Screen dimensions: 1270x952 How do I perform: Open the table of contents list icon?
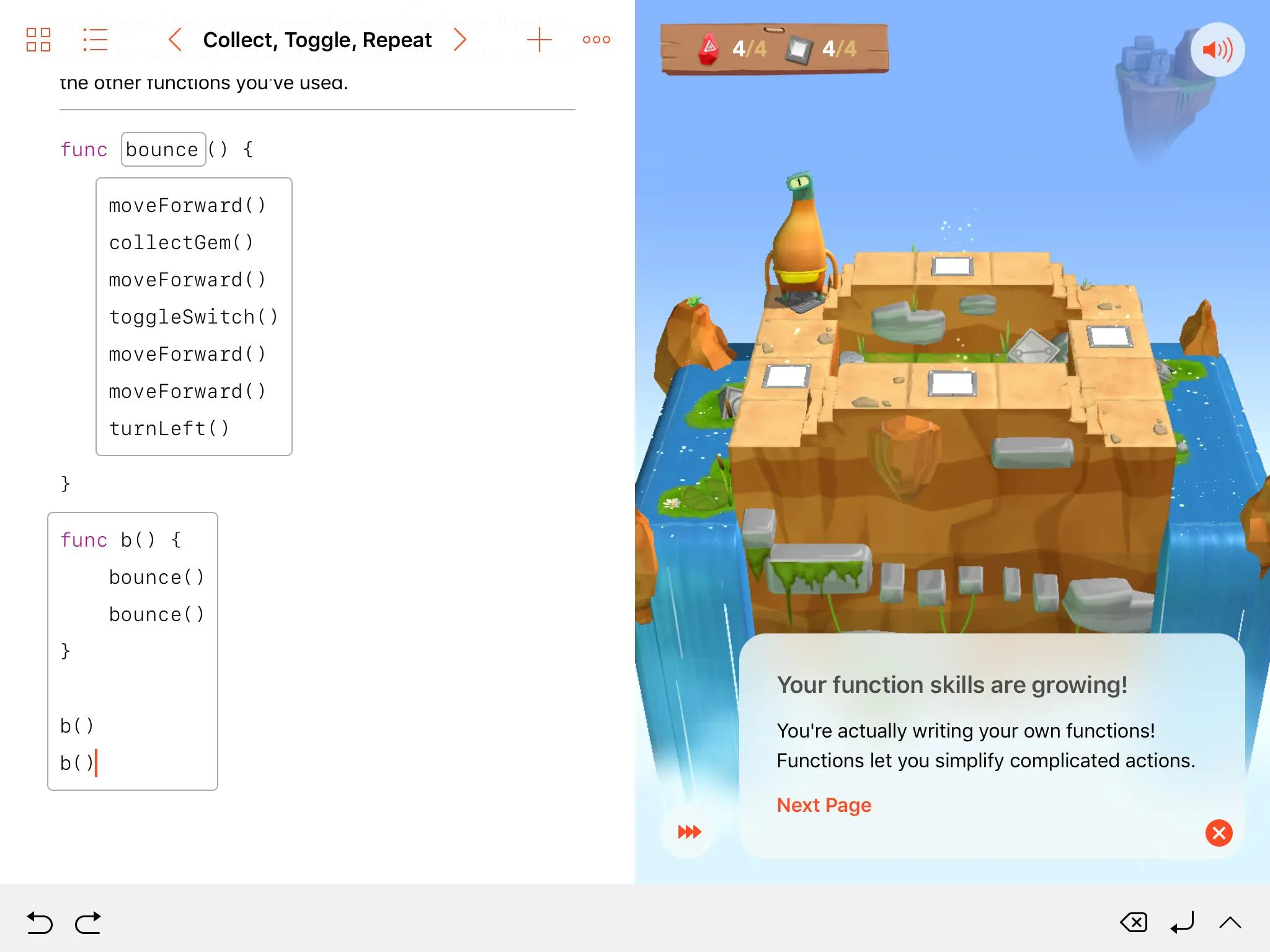click(95, 40)
